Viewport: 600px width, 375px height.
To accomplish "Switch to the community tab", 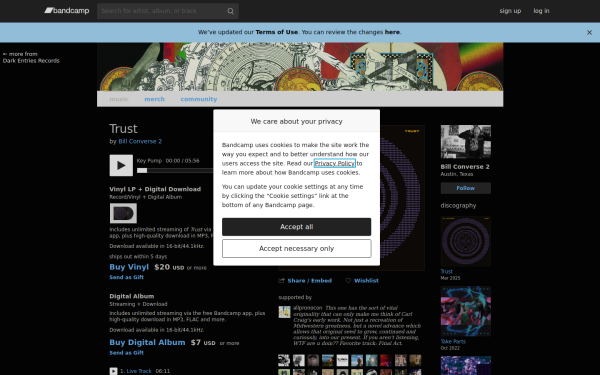I will pyautogui.click(x=199, y=99).
